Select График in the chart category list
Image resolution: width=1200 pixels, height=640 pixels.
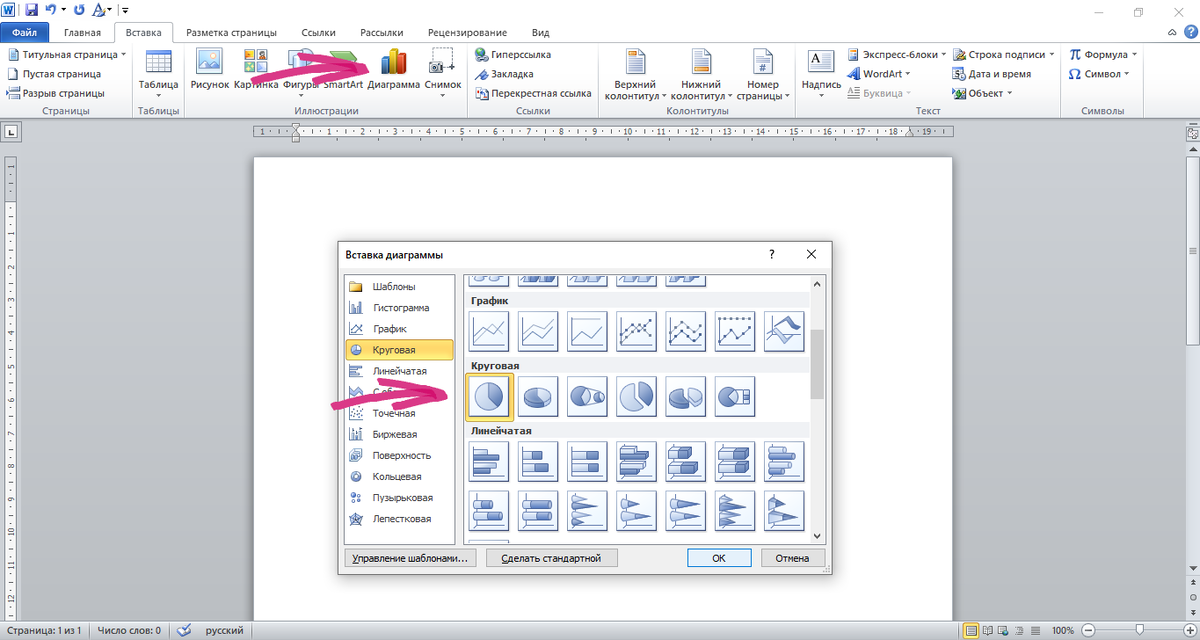coord(399,329)
